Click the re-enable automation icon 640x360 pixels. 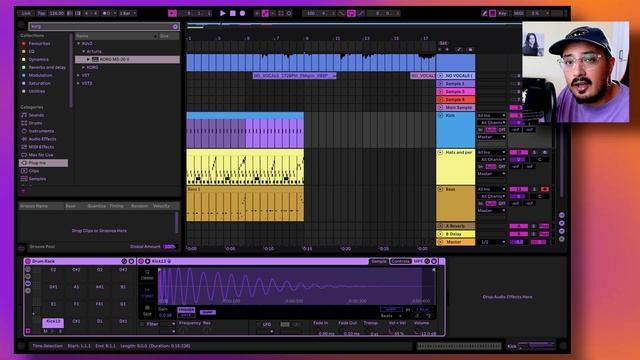[x=273, y=13]
